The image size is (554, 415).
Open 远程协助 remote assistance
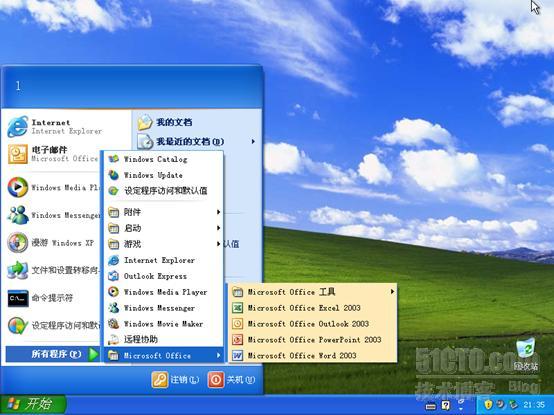pyautogui.click(x=164, y=339)
